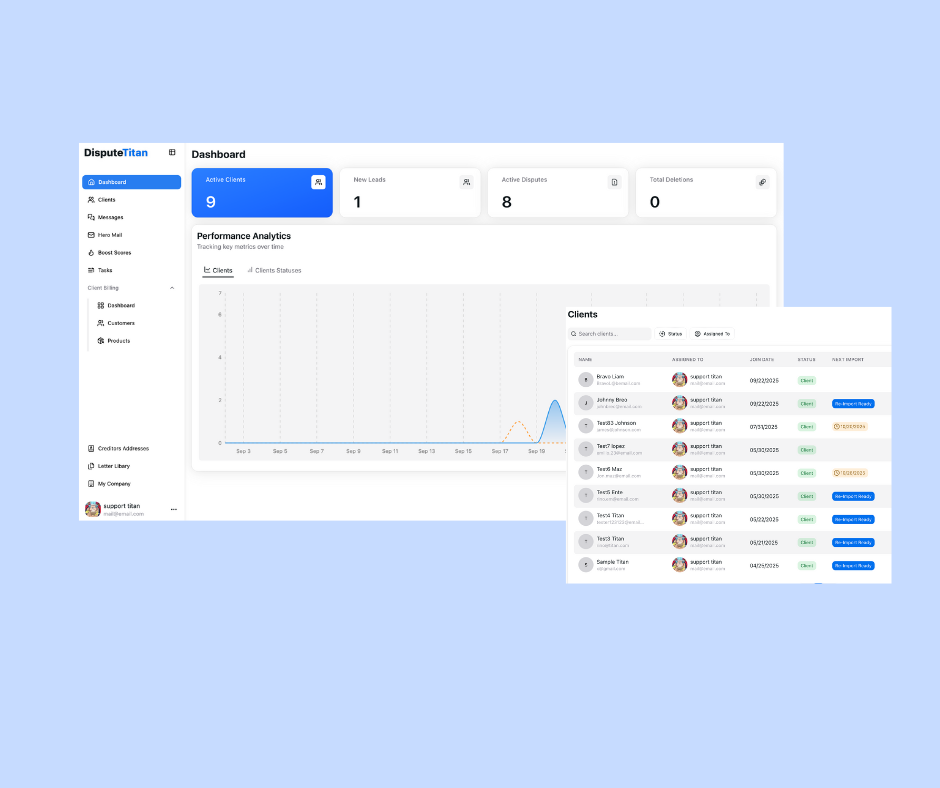This screenshot has width=940, height=788.
Task: Collapse the Client Billing section
Action: [170, 287]
